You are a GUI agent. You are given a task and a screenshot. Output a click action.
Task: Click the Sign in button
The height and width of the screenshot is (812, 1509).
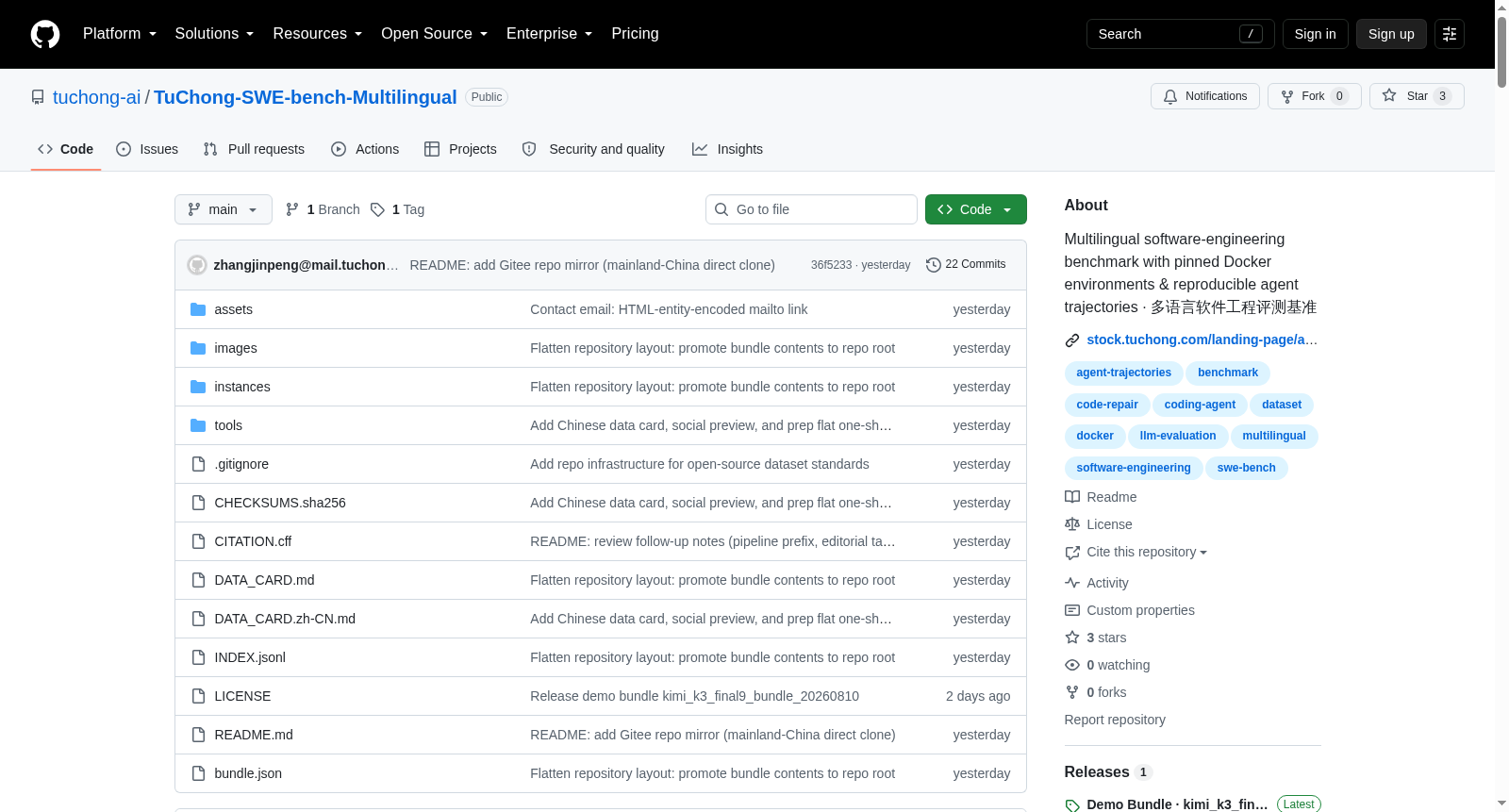click(1315, 34)
